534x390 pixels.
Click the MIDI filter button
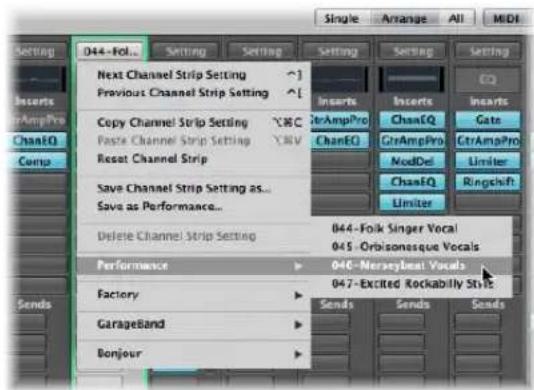pos(506,18)
